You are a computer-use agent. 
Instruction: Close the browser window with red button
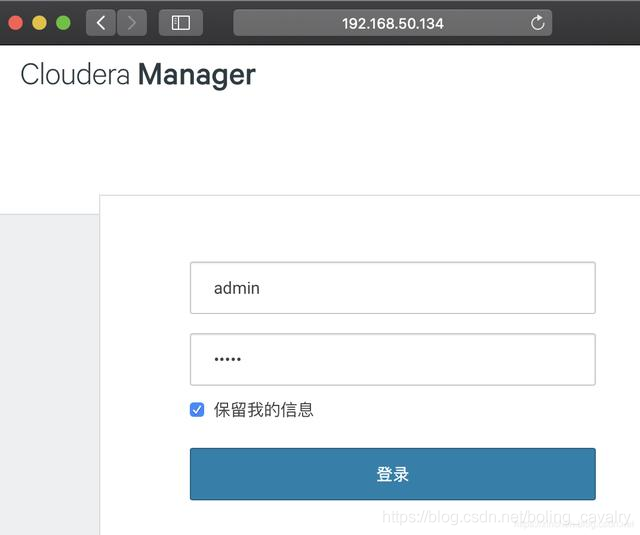pyautogui.click(x=16, y=23)
